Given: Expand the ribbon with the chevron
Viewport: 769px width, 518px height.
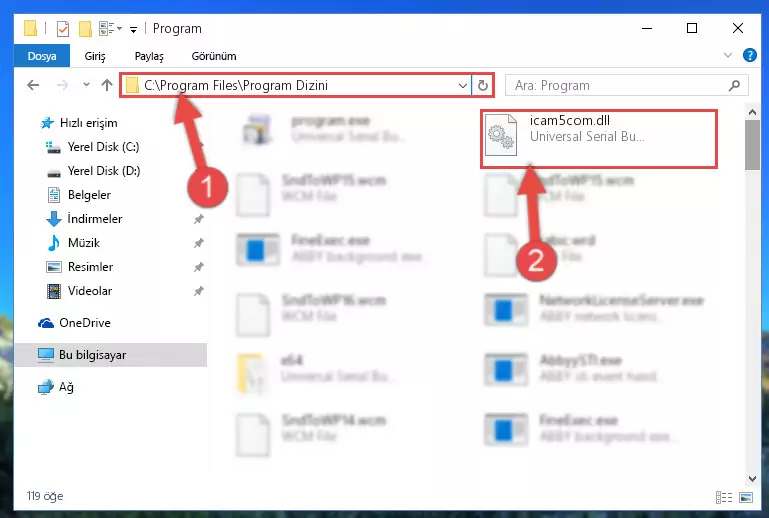Looking at the screenshot, I should click(728, 55).
